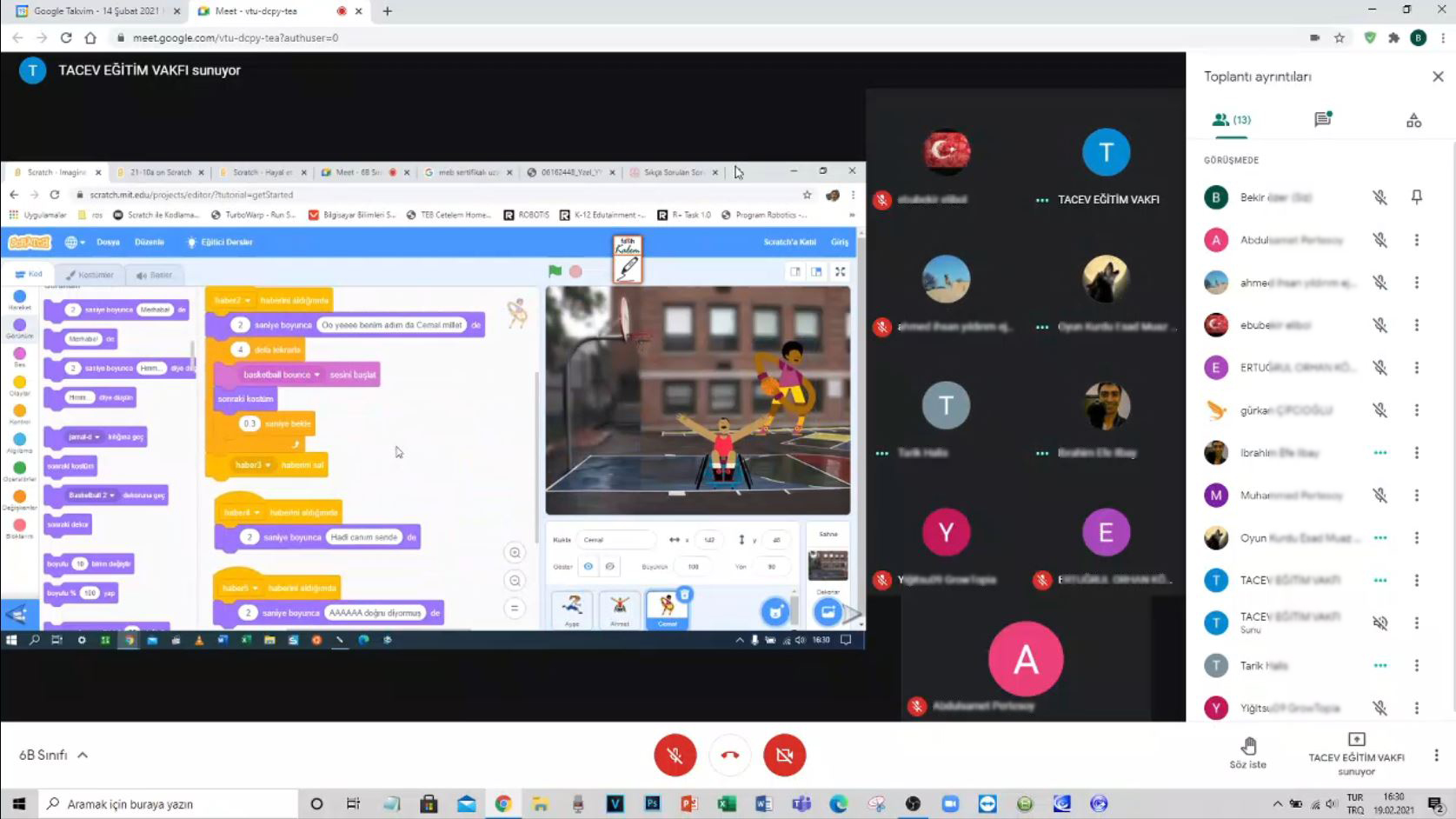Reload the Meet page

click(66, 37)
